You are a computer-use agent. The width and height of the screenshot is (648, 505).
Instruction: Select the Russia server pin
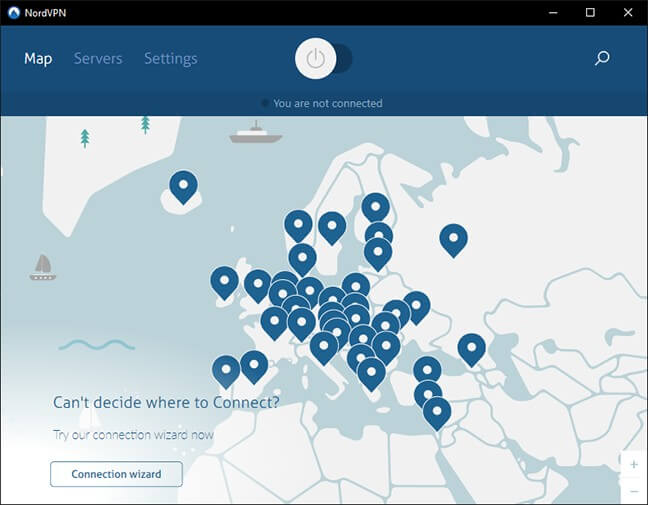pos(453,240)
